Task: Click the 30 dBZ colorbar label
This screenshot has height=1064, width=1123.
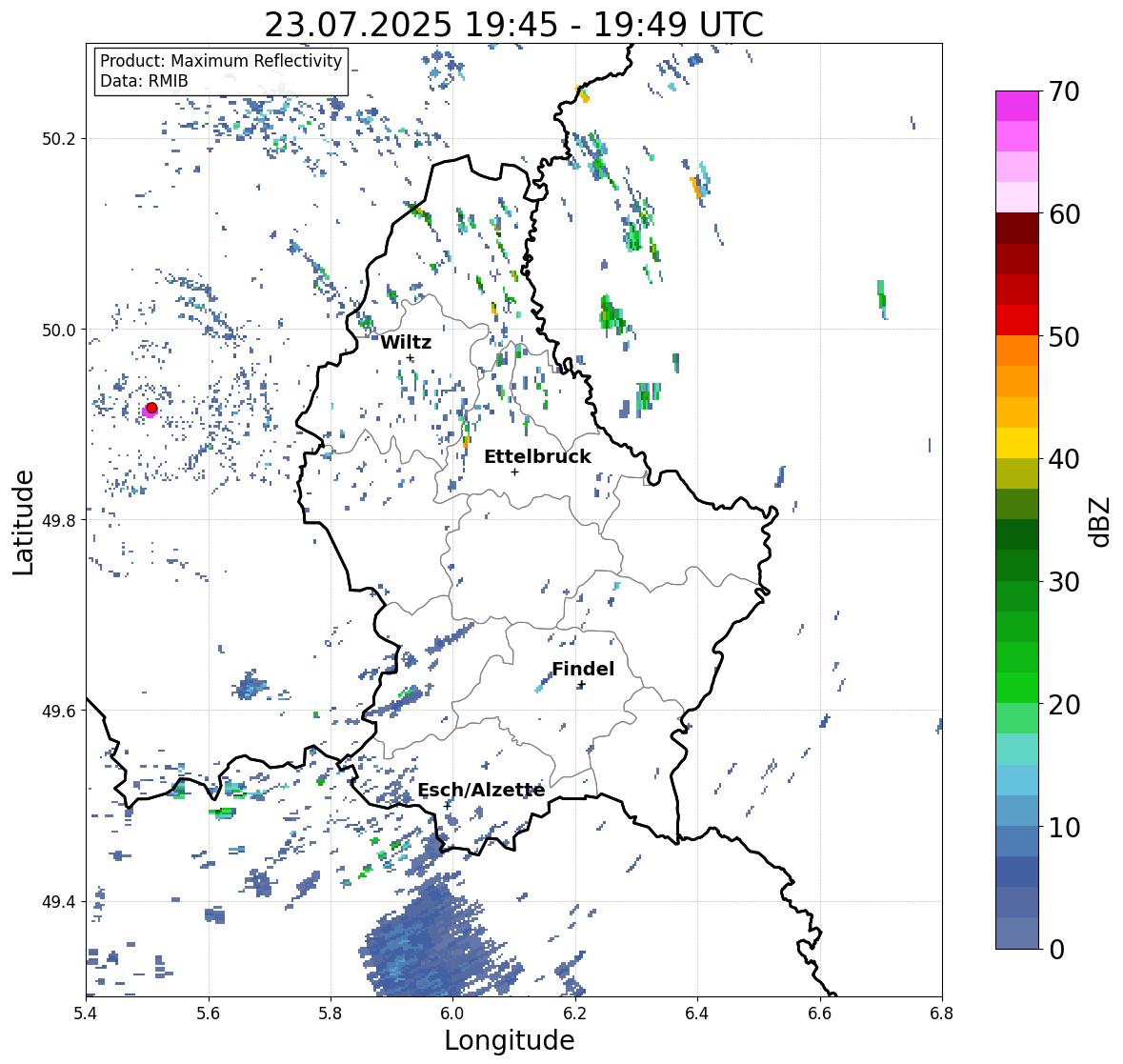Action: click(x=1064, y=581)
